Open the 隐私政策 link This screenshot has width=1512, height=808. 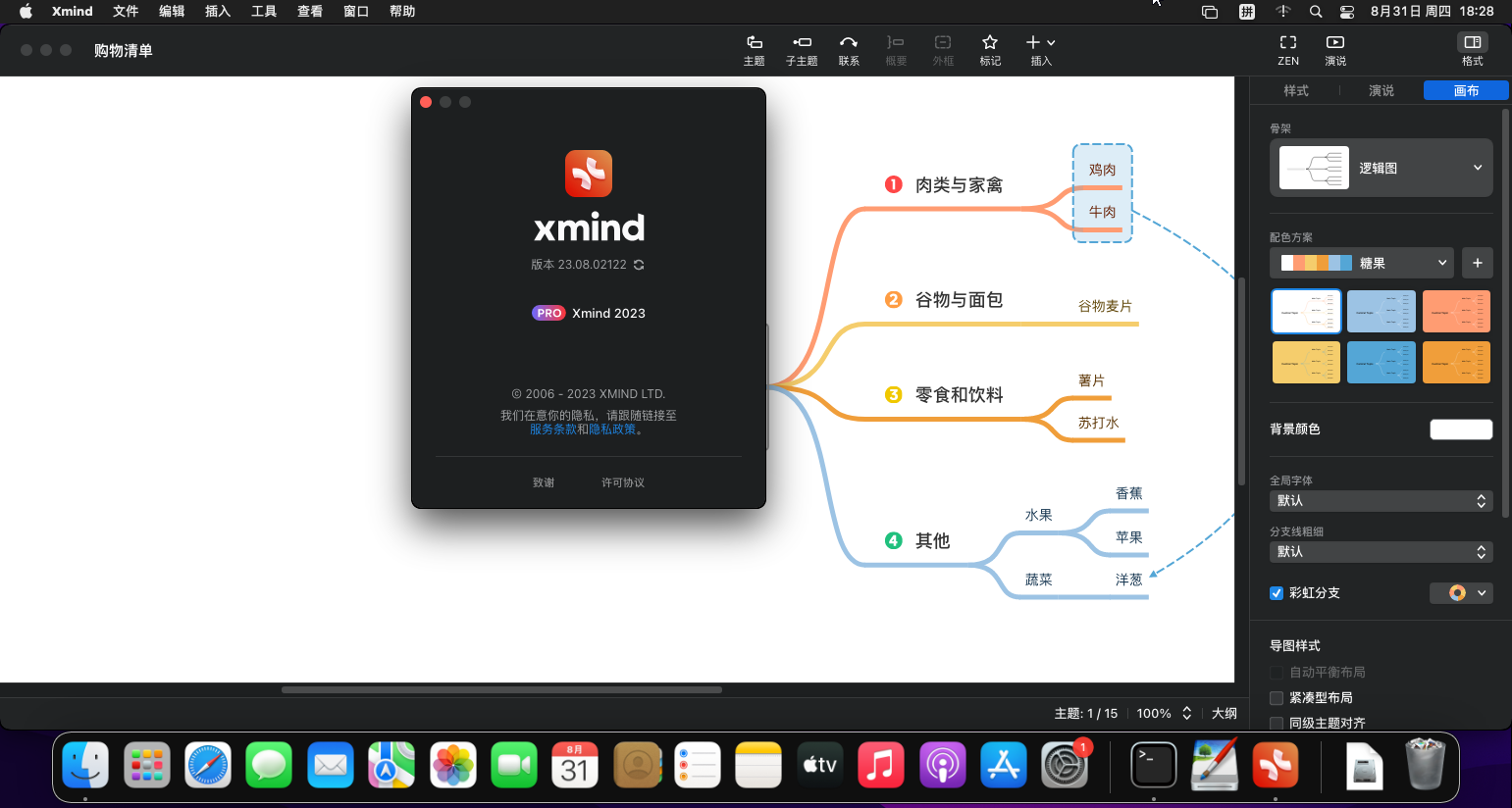612,429
